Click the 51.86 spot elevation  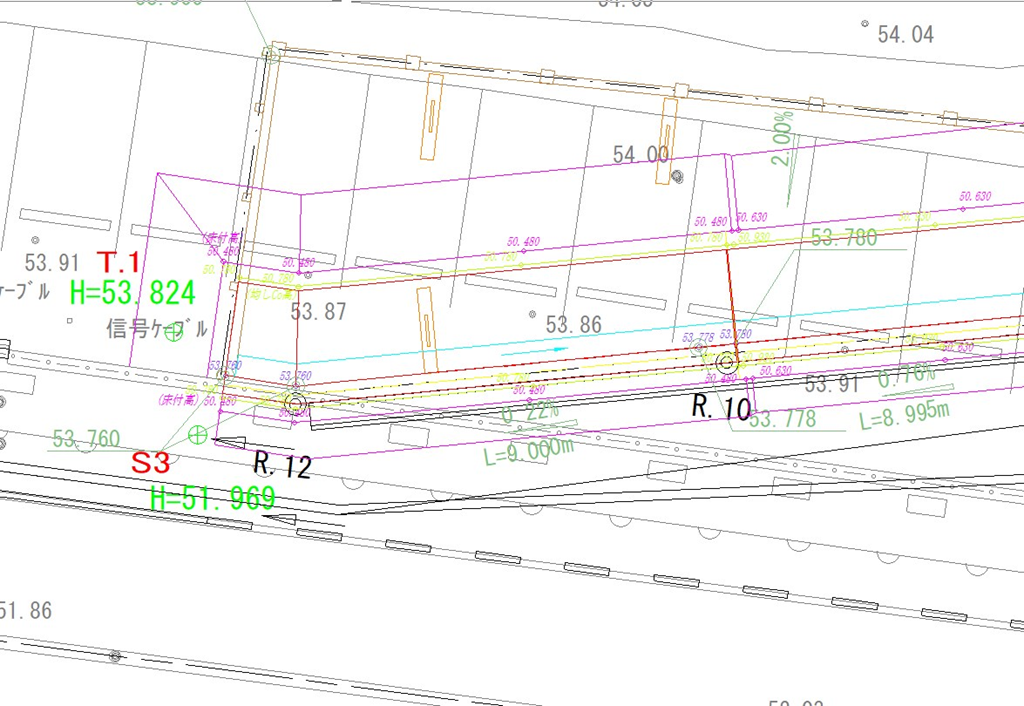(25, 611)
